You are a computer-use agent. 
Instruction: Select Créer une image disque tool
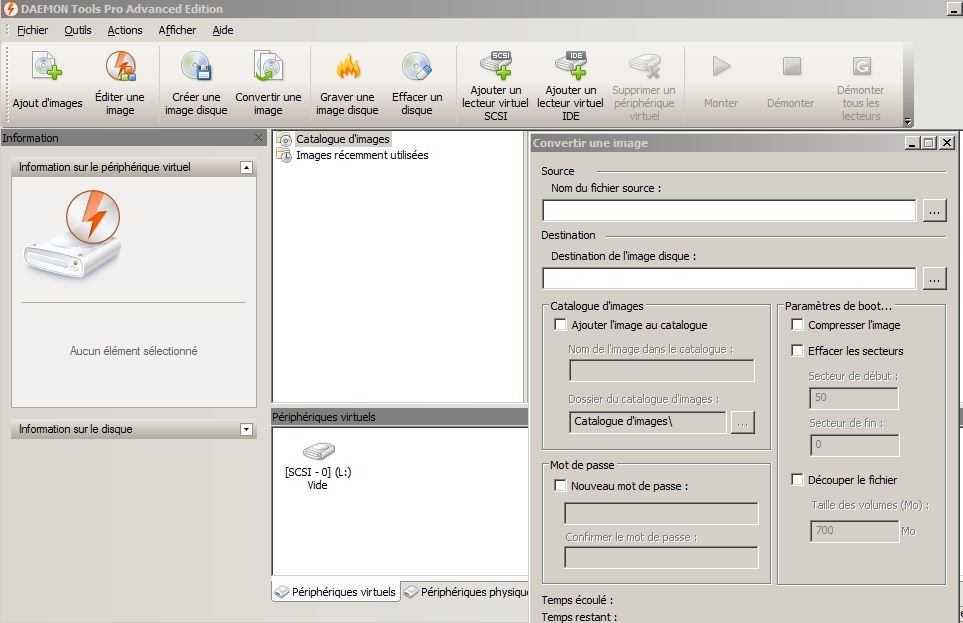click(196, 66)
